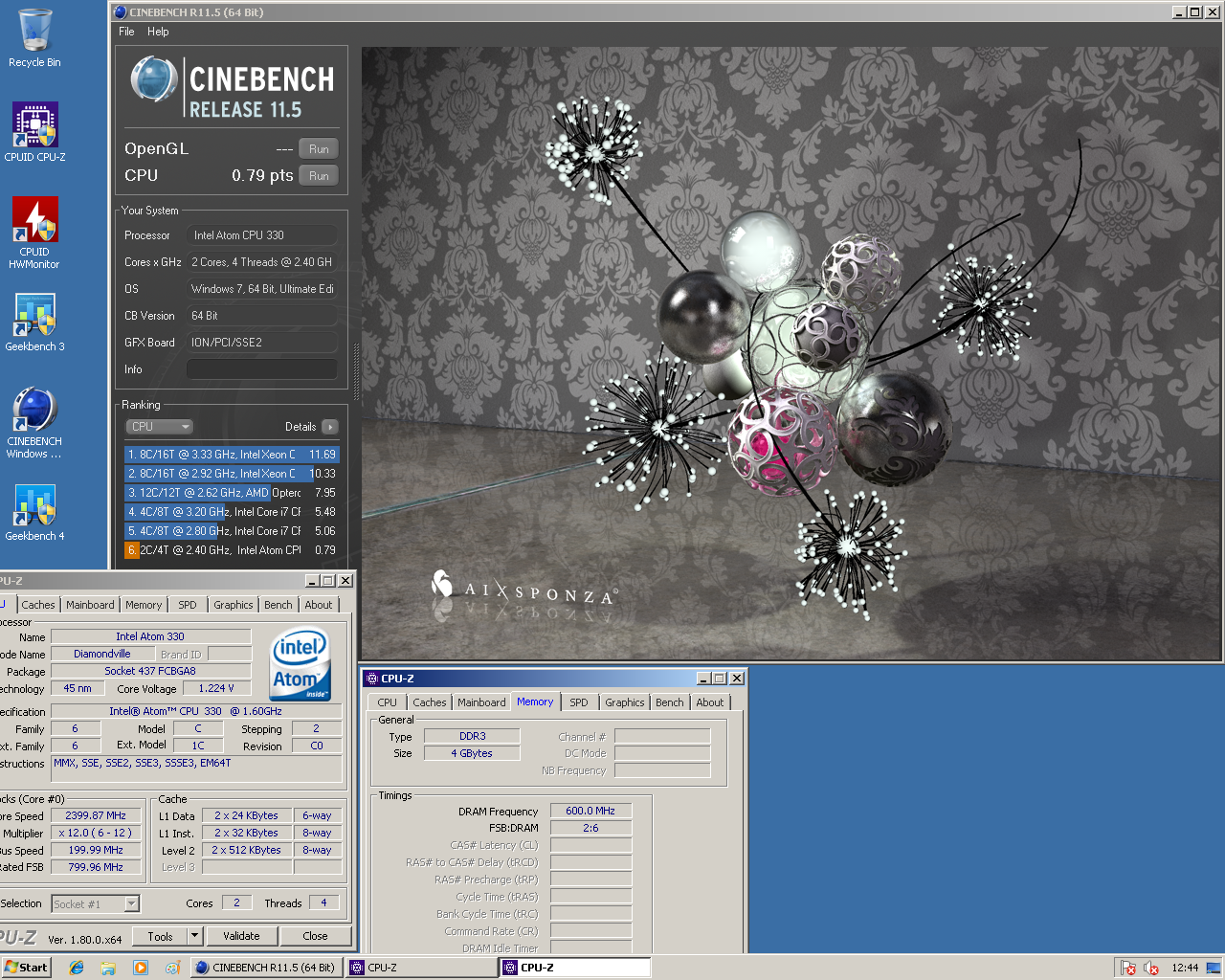This screenshot has width=1225, height=980.
Task: Select ranking row 4C/8T @ 2.80 GHz Core i7
Action: coord(232,531)
